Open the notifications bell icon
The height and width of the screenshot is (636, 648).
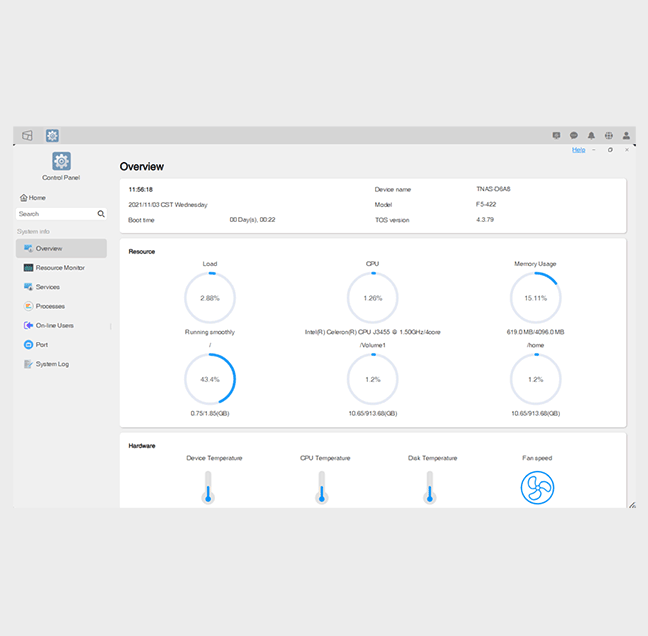point(591,135)
